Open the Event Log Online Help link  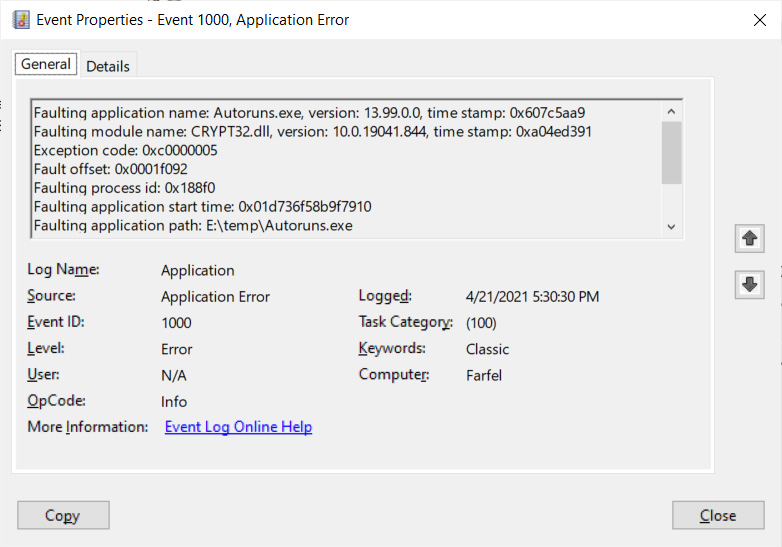(x=238, y=427)
